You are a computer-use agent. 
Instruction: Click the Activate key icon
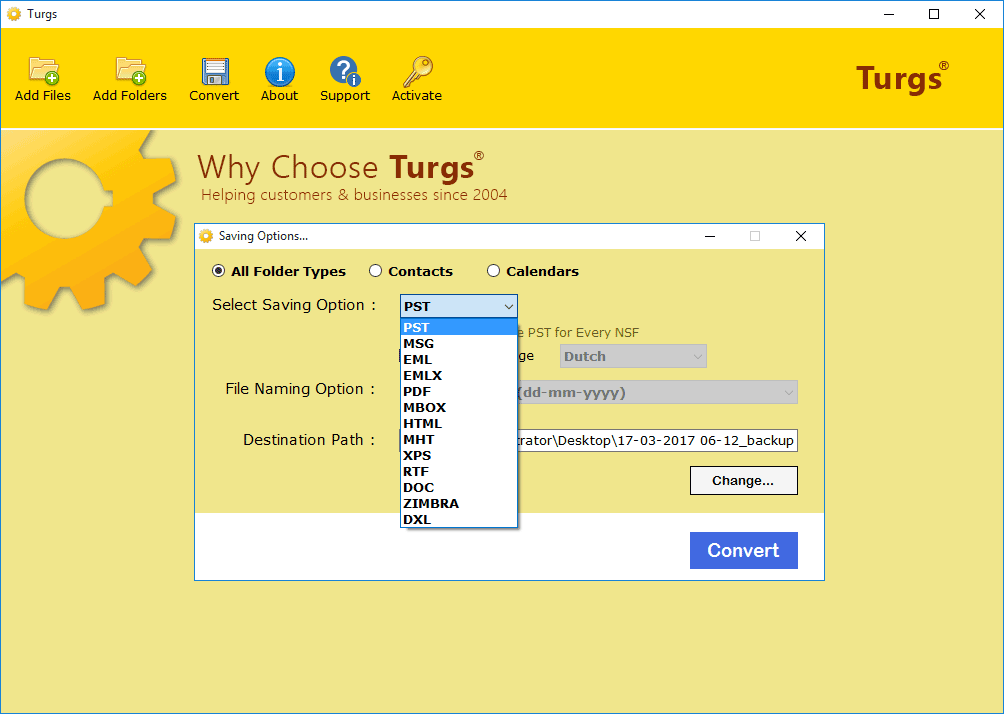coord(417,71)
